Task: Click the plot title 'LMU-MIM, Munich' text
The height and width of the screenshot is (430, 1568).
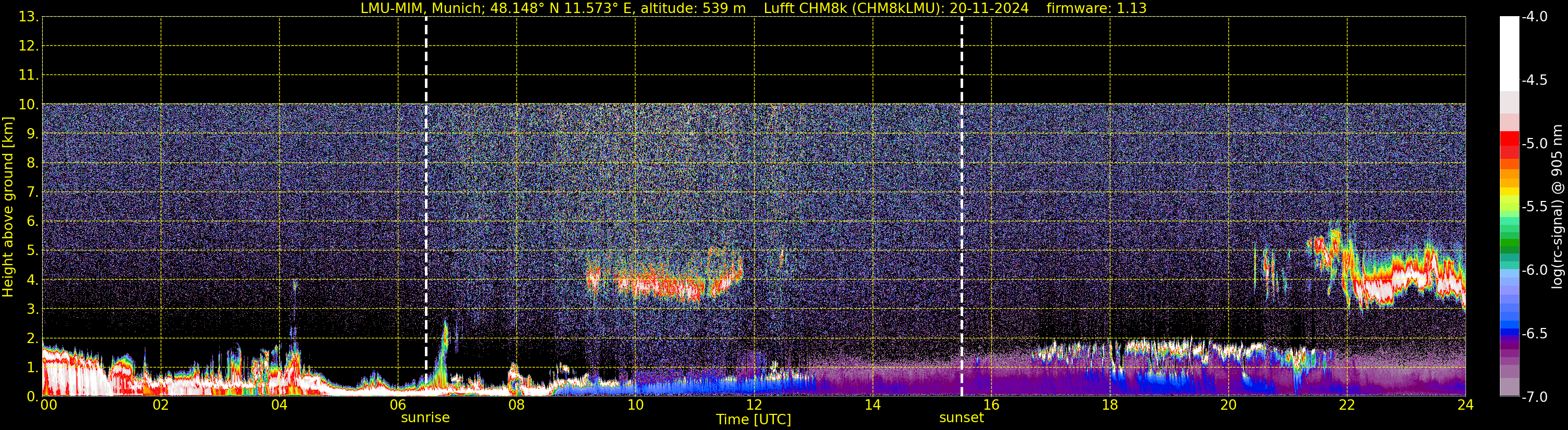Action: 421,8
